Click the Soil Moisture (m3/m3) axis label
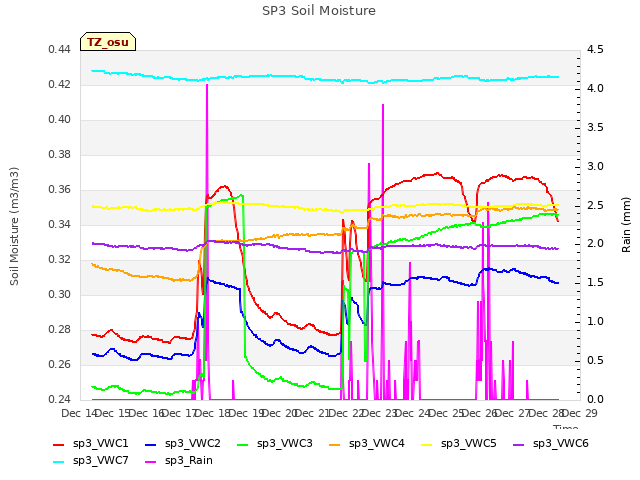 pos(14,226)
